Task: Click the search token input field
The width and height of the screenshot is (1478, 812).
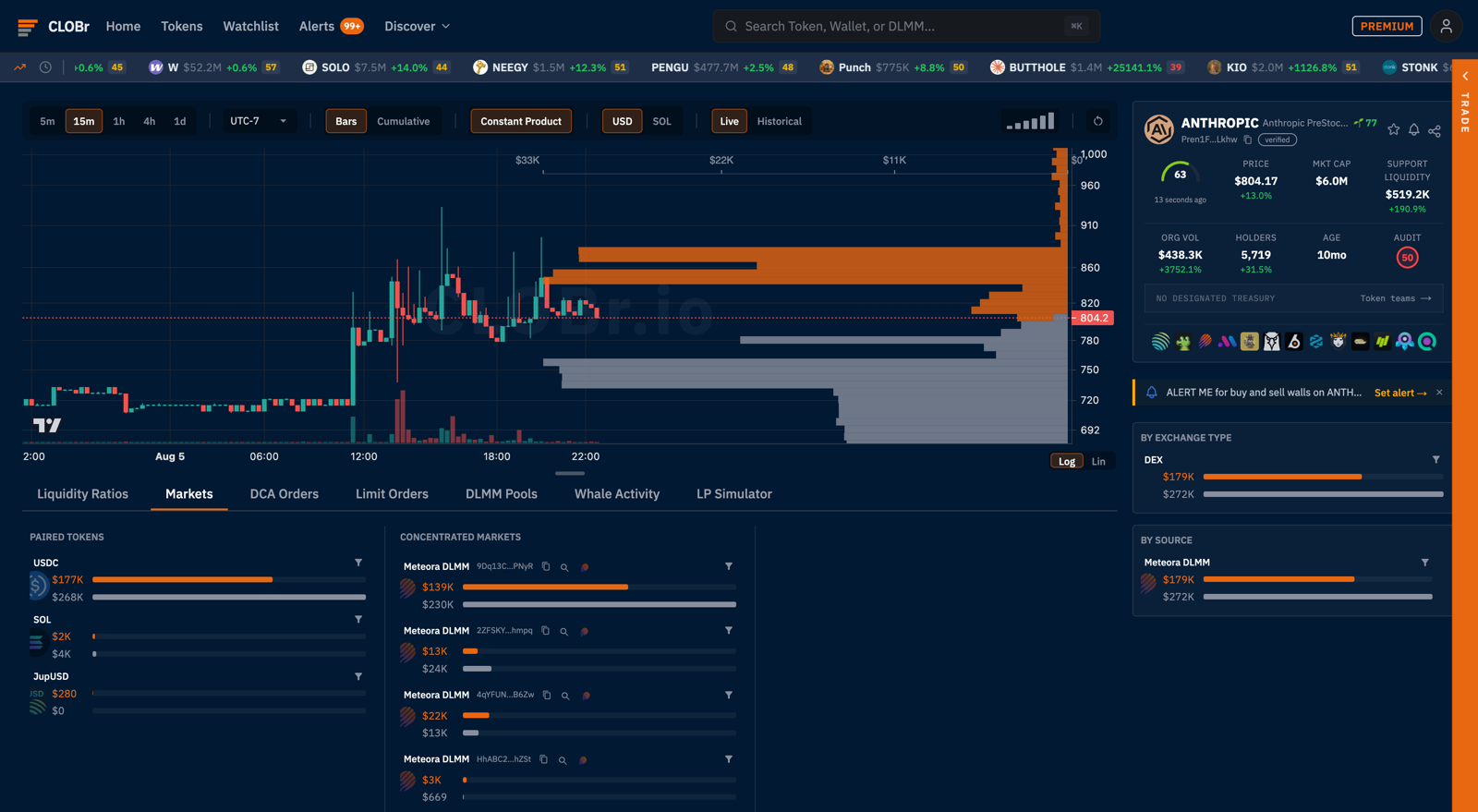Action: point(906,27)
